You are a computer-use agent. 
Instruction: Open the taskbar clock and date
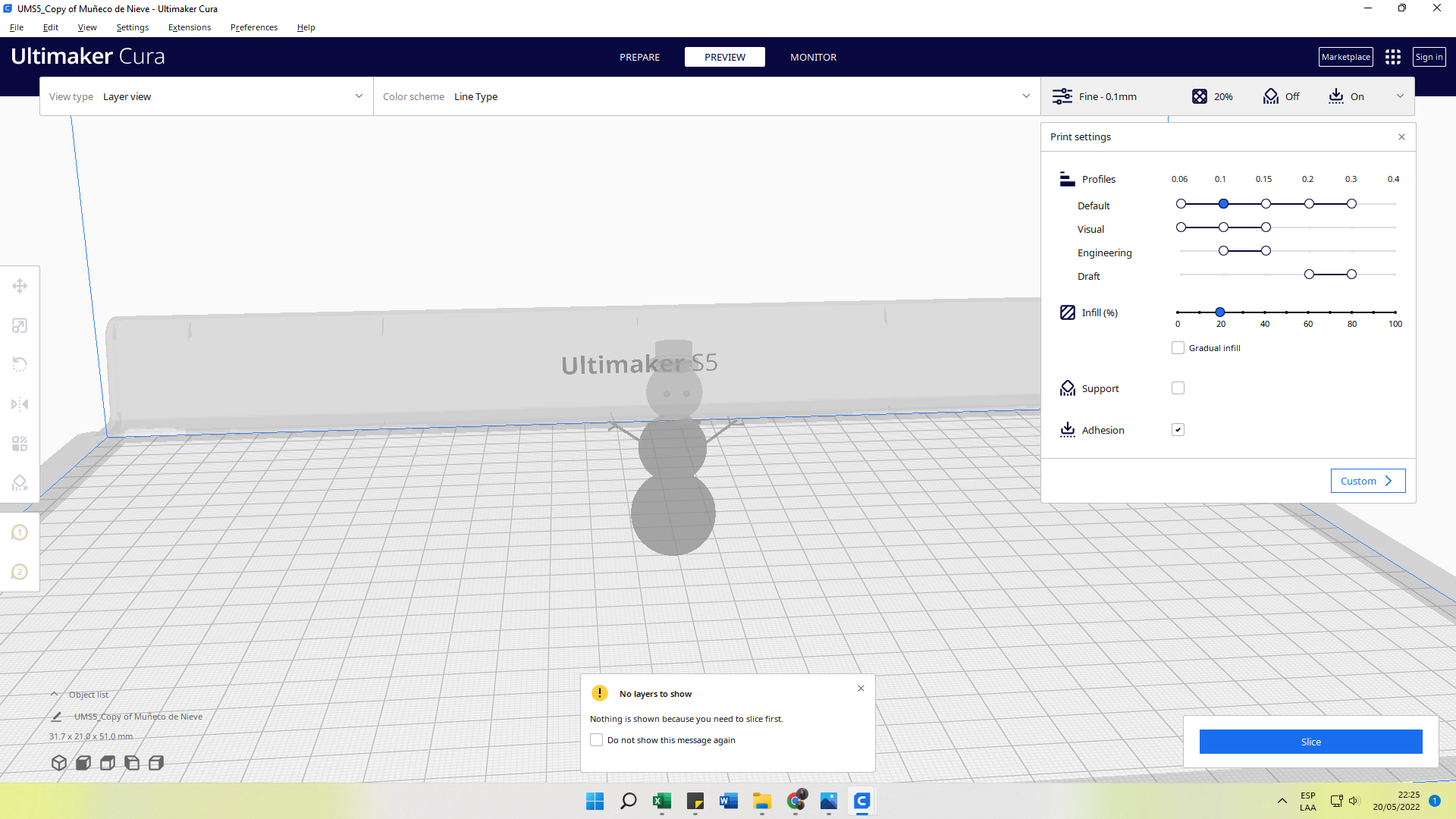click(1396, 801)
